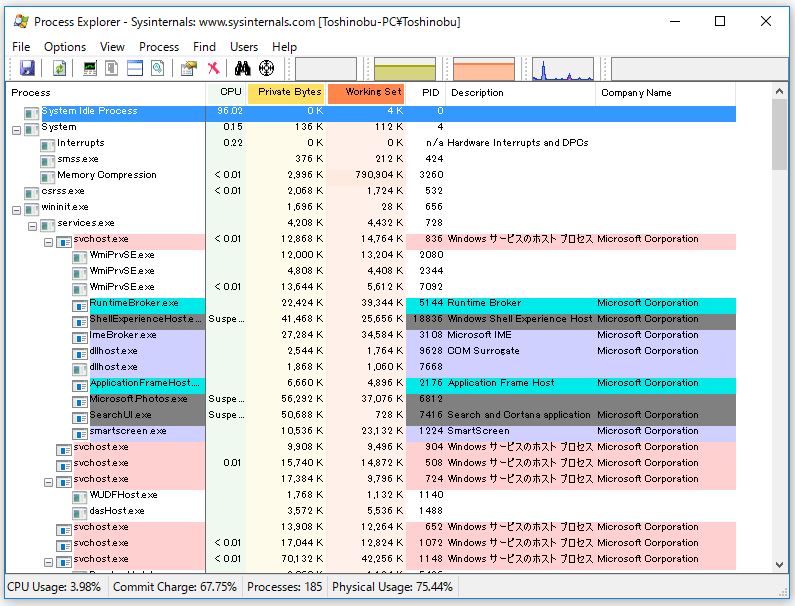795x606 pixels.
Task: Collapse svchost.exe PID 1148 node
Action: pos(48,562)
